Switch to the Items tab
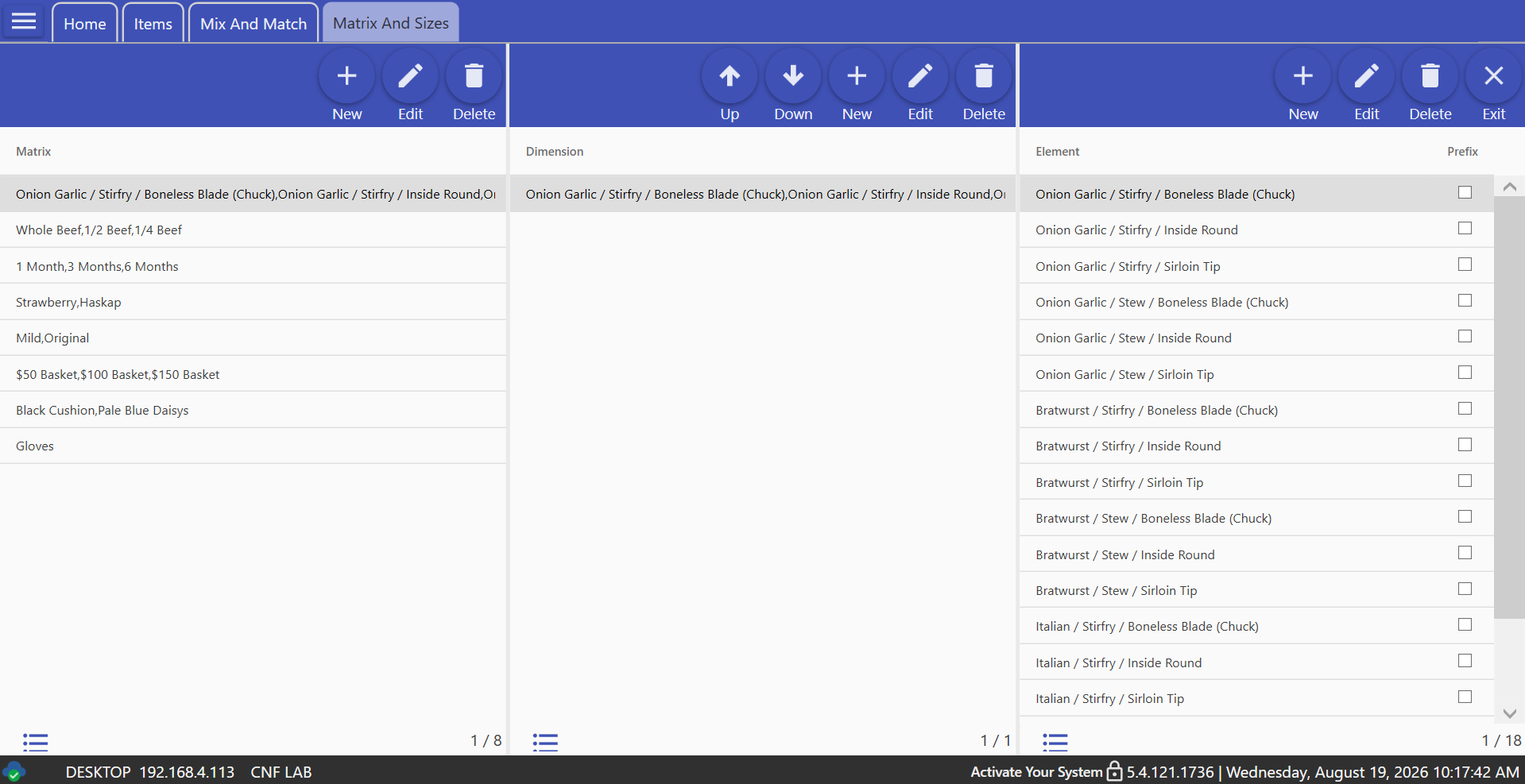Viewport: 1525px width, 784px height. coord(153,23)
